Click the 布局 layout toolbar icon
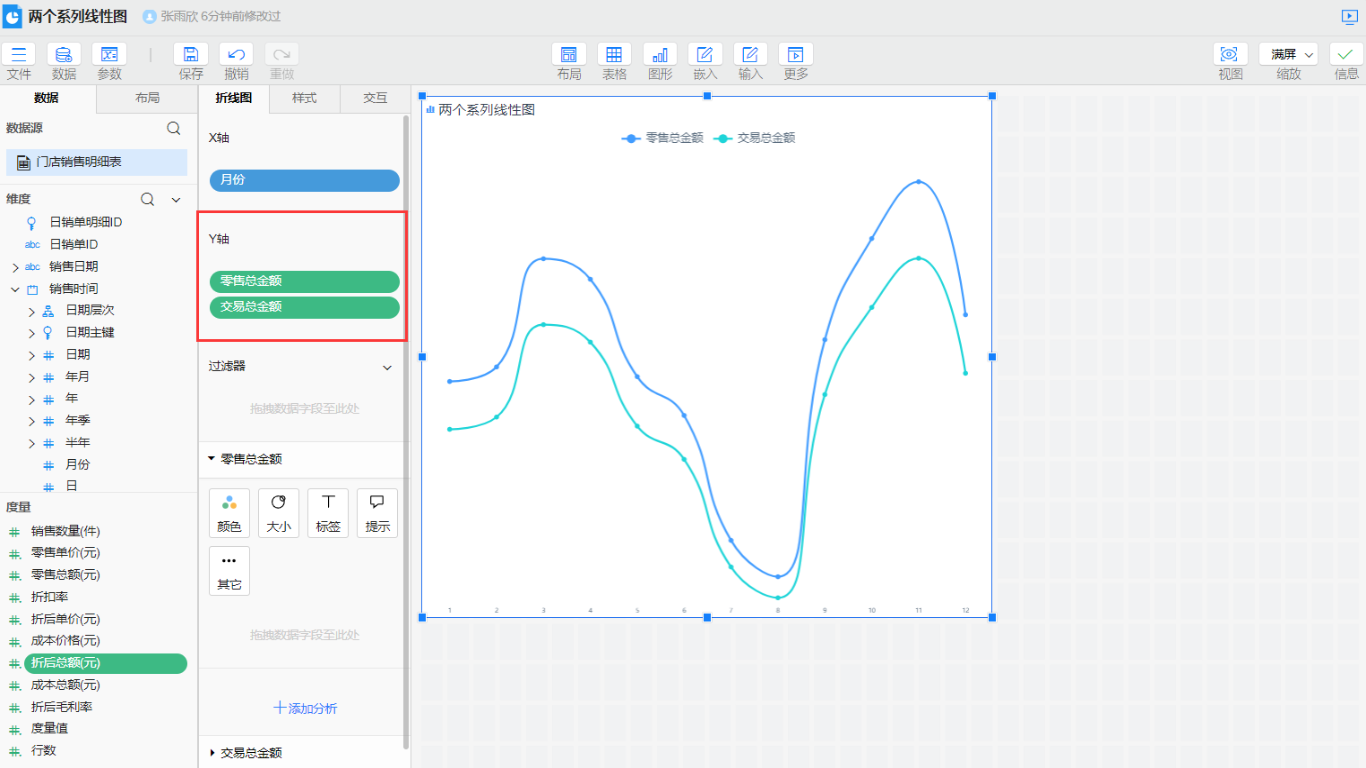 569,55
